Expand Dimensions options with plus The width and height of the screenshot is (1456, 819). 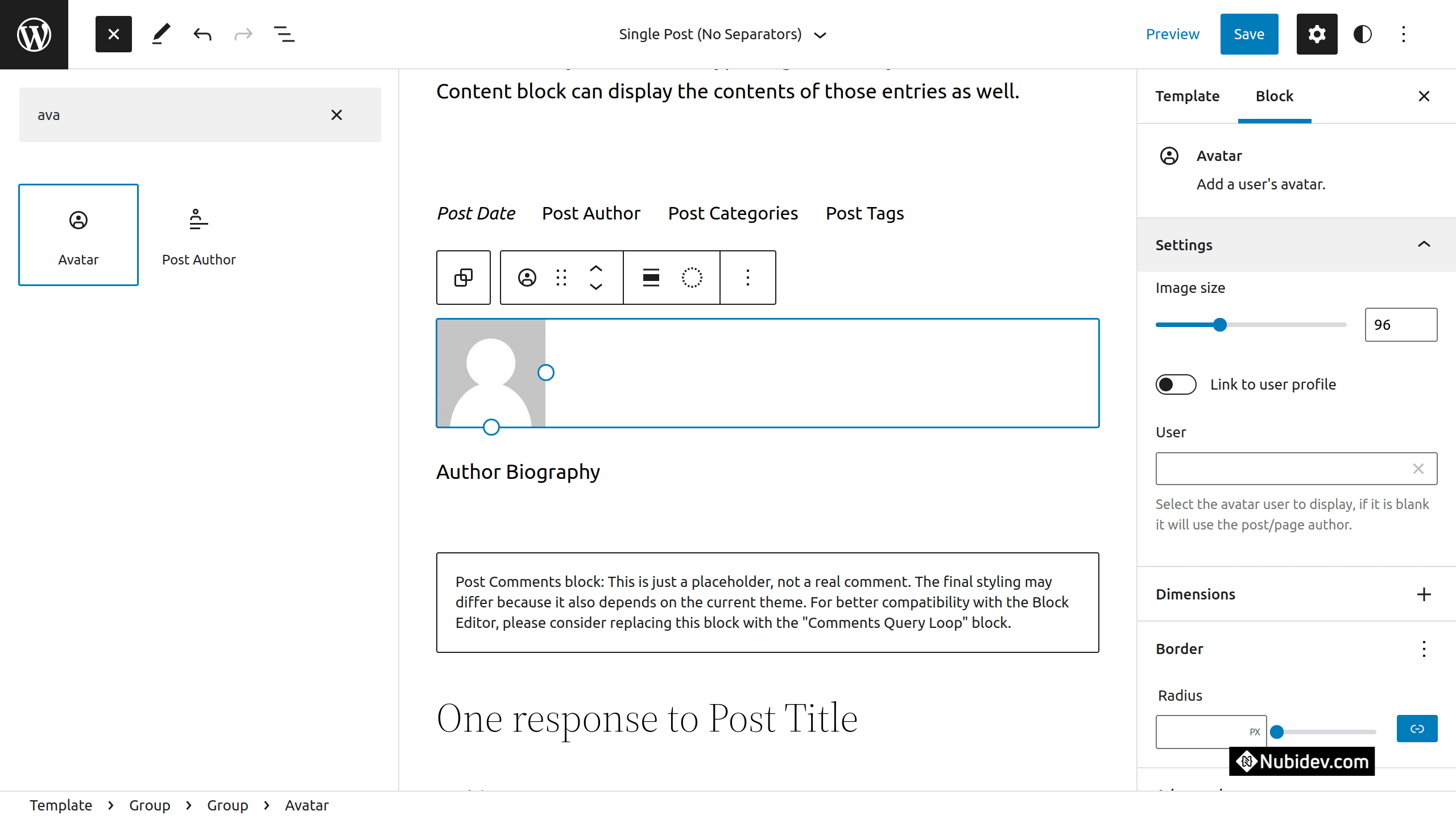(x=1424, y=594)
